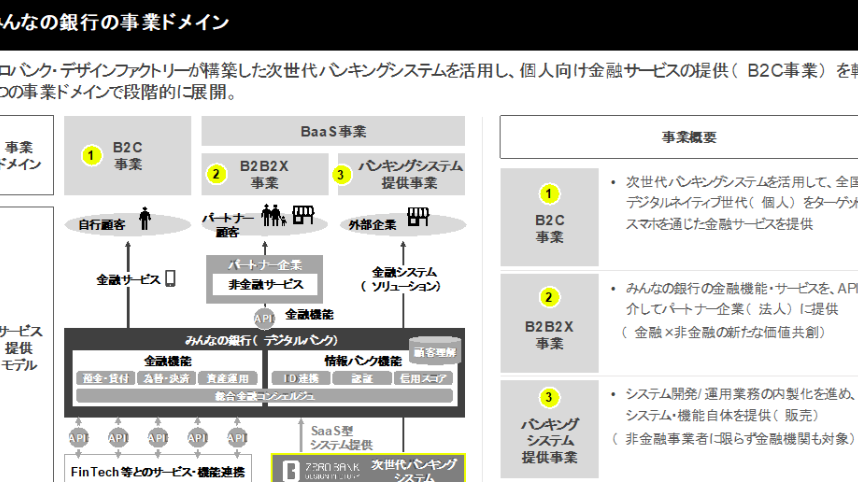Click yellow number 3 in the 事業概要 list
The height and width of the screenshot is (482, 858).
tap(549, 398)
